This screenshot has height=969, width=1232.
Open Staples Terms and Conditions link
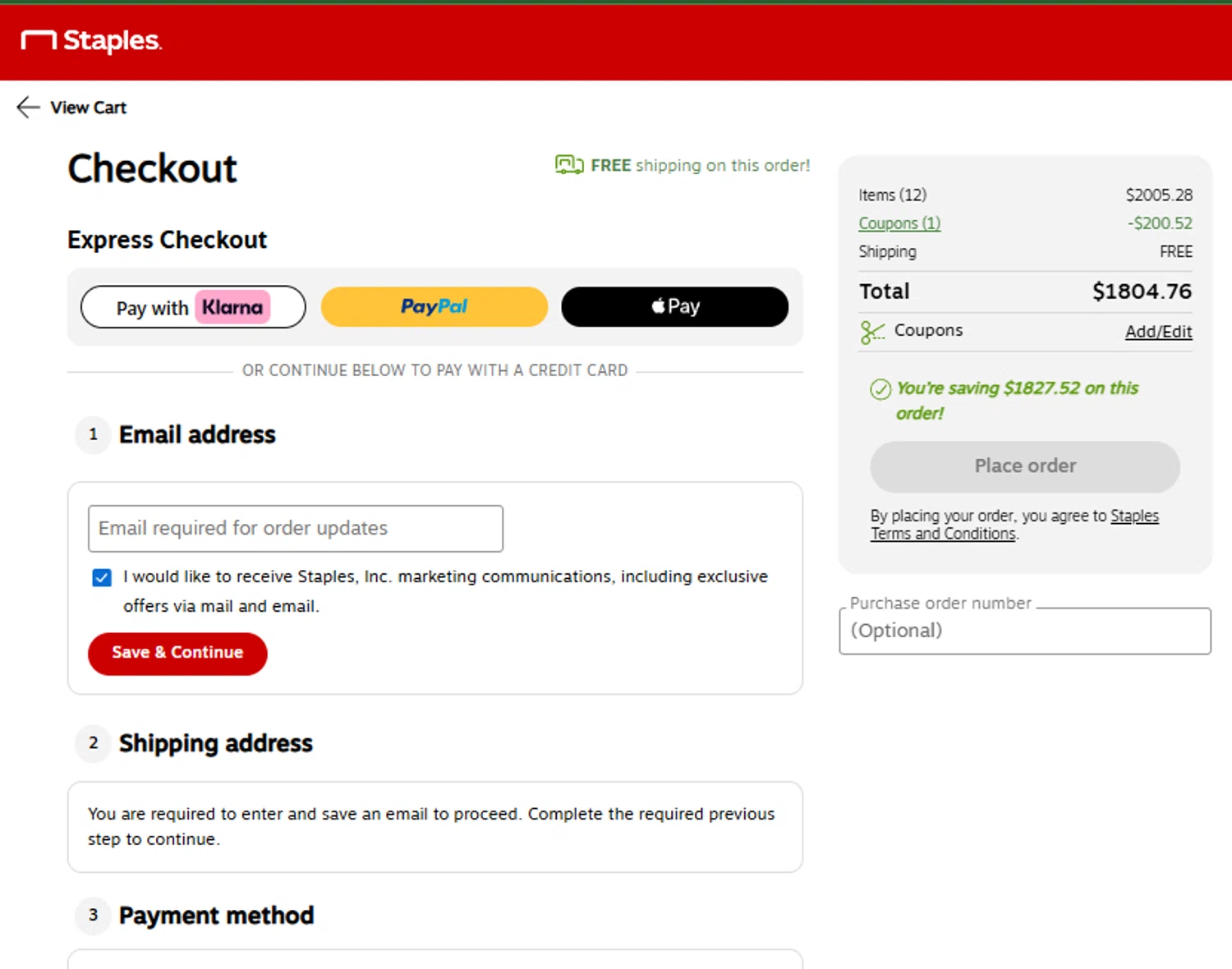pyautogui.click(x=1014, y=525)
